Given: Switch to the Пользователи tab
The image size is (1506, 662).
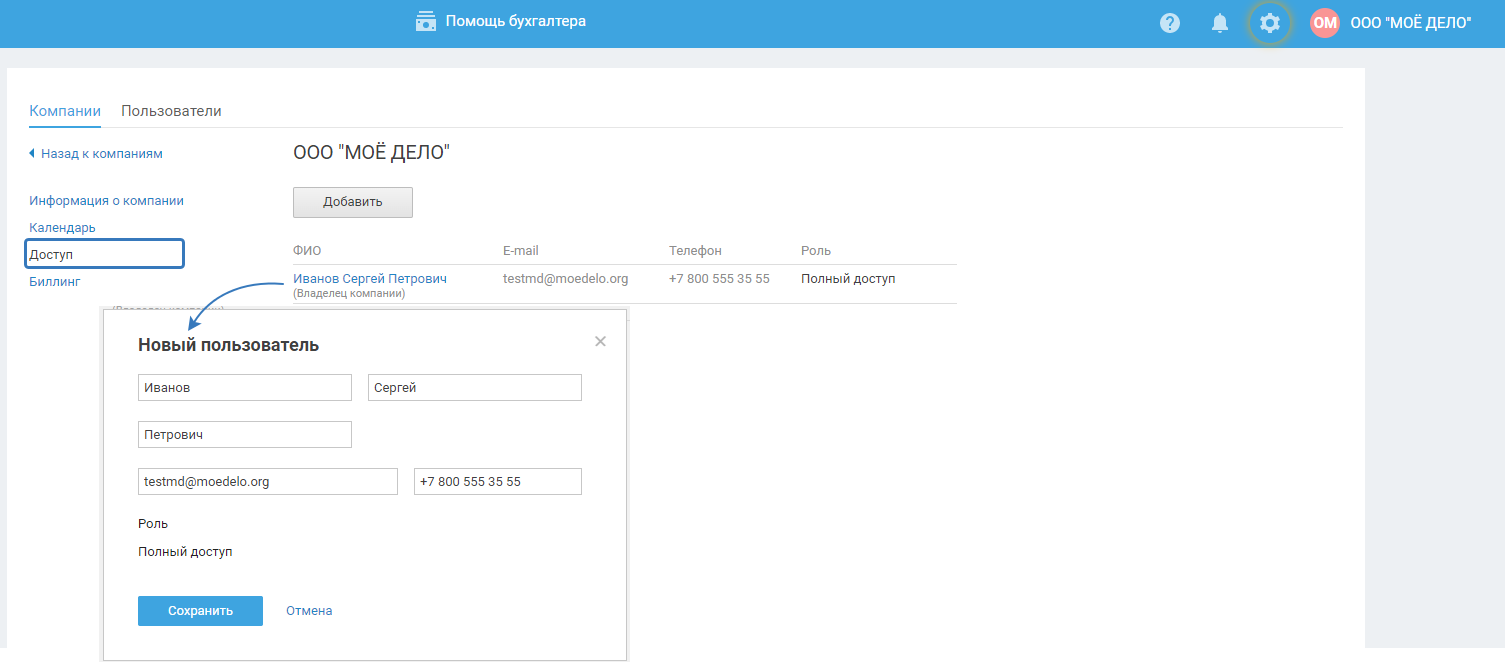Looking at the screenshot, I should [x=171, y=111].
